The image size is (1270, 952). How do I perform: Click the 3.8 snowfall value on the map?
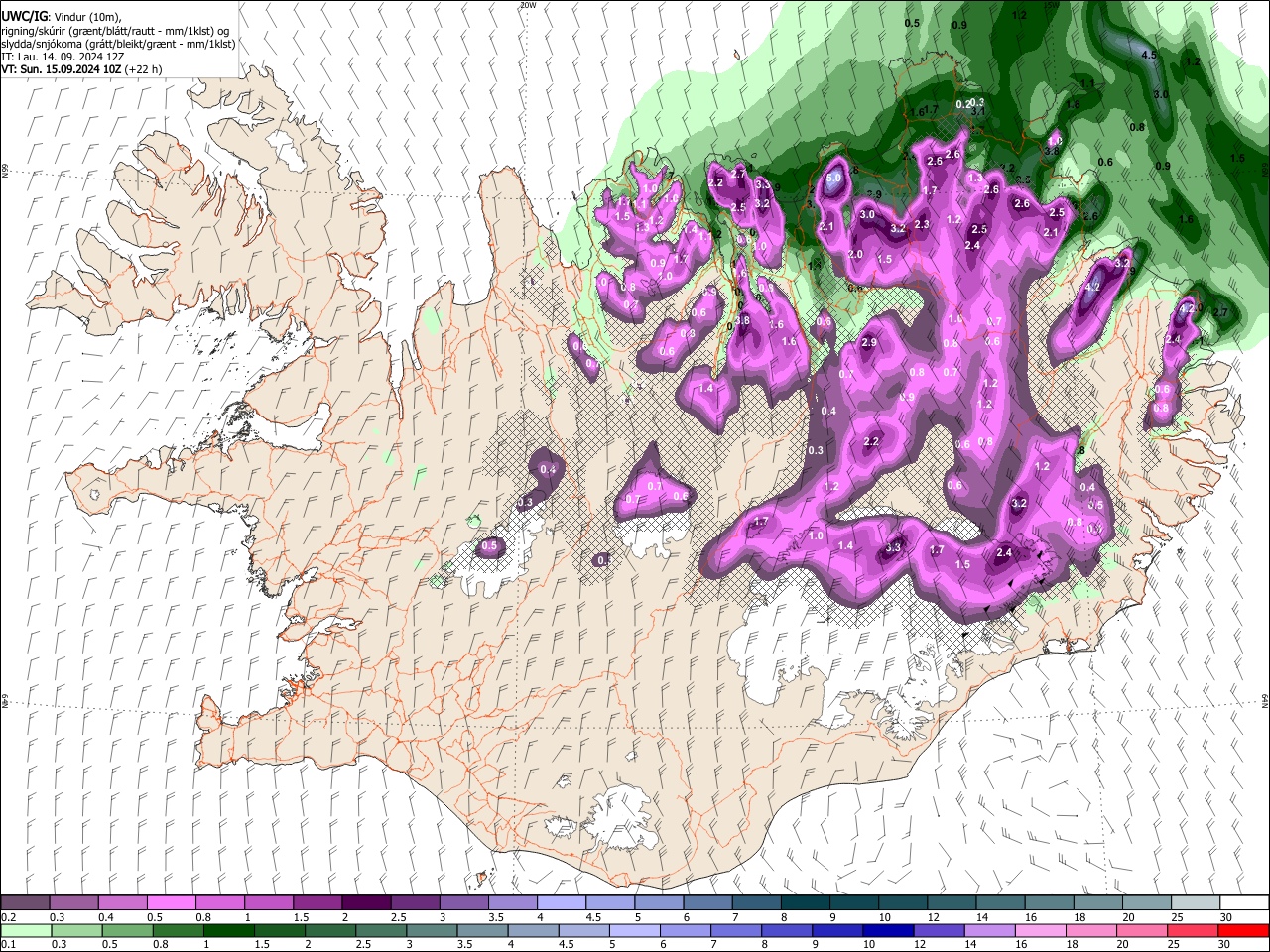click(742, 320)
